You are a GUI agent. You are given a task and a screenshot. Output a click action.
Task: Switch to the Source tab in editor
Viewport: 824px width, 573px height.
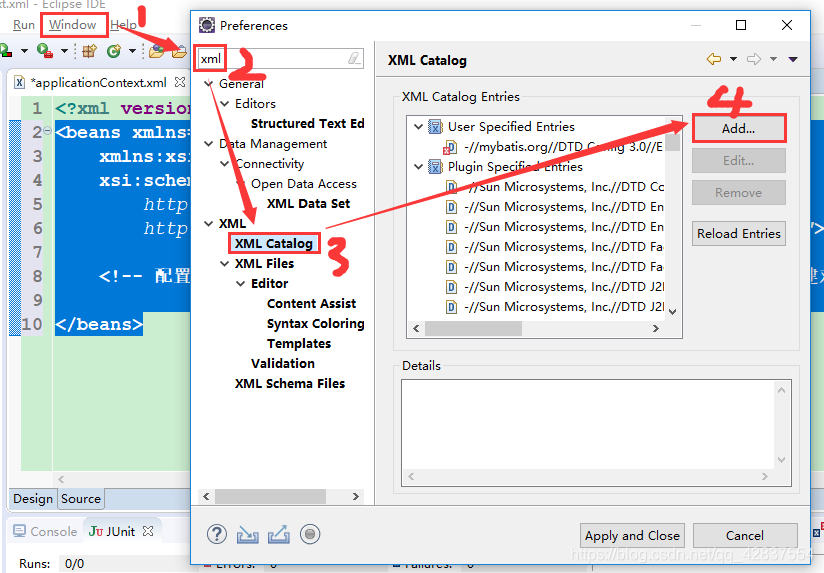tap(80, 499)
